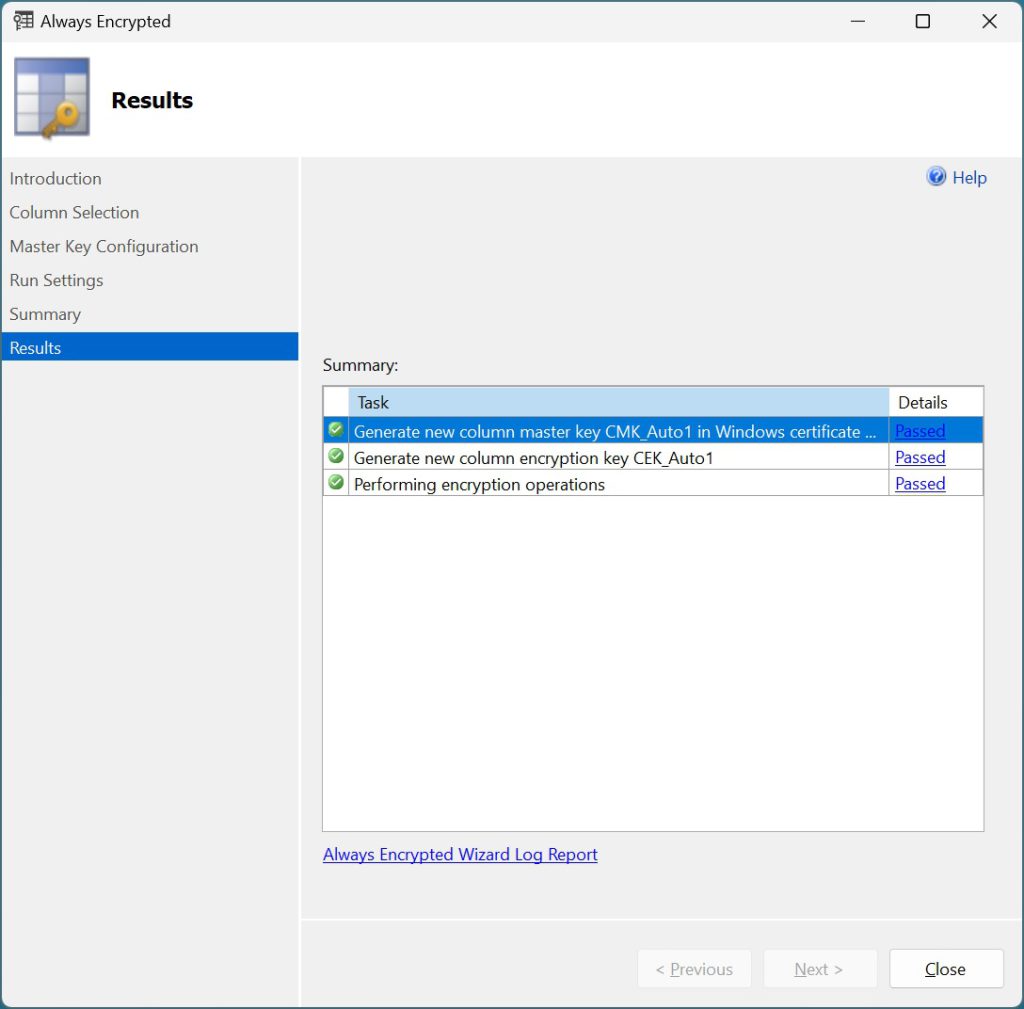This screenshot has height=1009, width=1024.
Task: Click the Task column header
Action: point(618,402)
